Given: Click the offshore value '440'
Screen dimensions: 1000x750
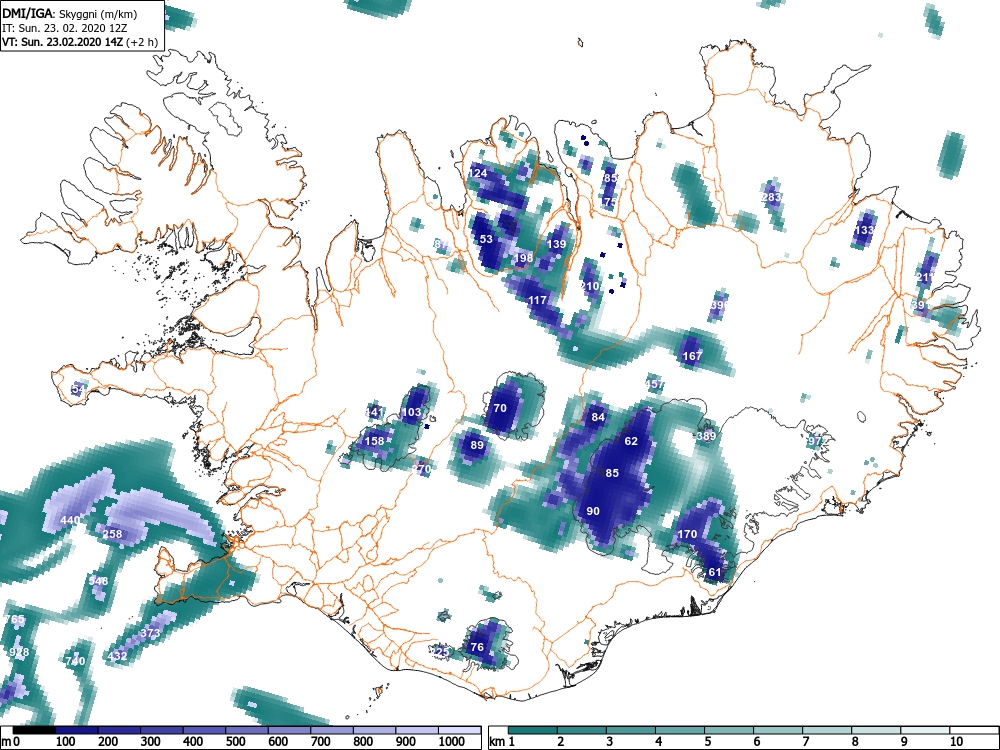Looking at the screenshot, I should coord(70,520).
